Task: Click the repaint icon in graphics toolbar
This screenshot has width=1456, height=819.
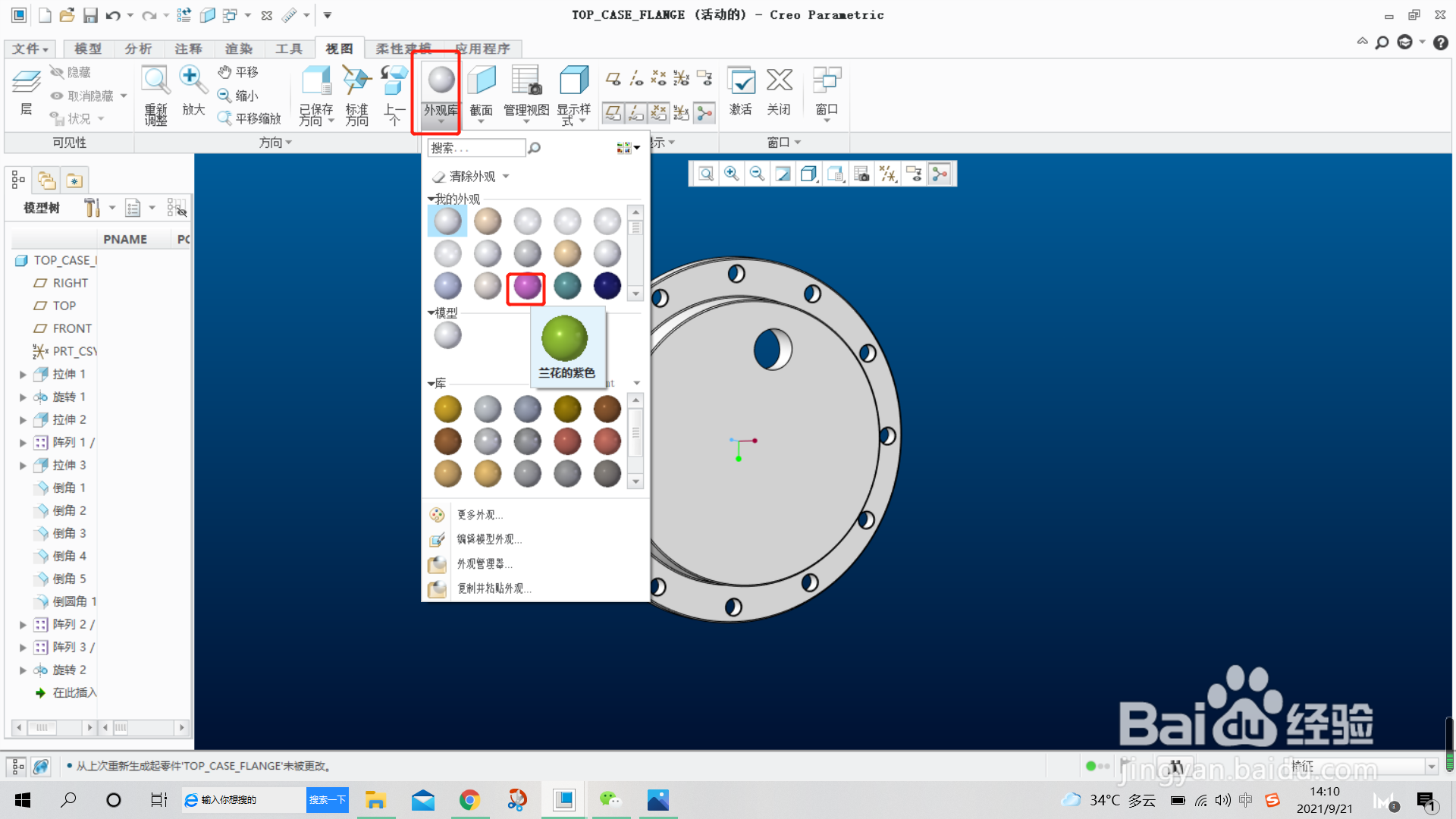Action: (783, 174)
